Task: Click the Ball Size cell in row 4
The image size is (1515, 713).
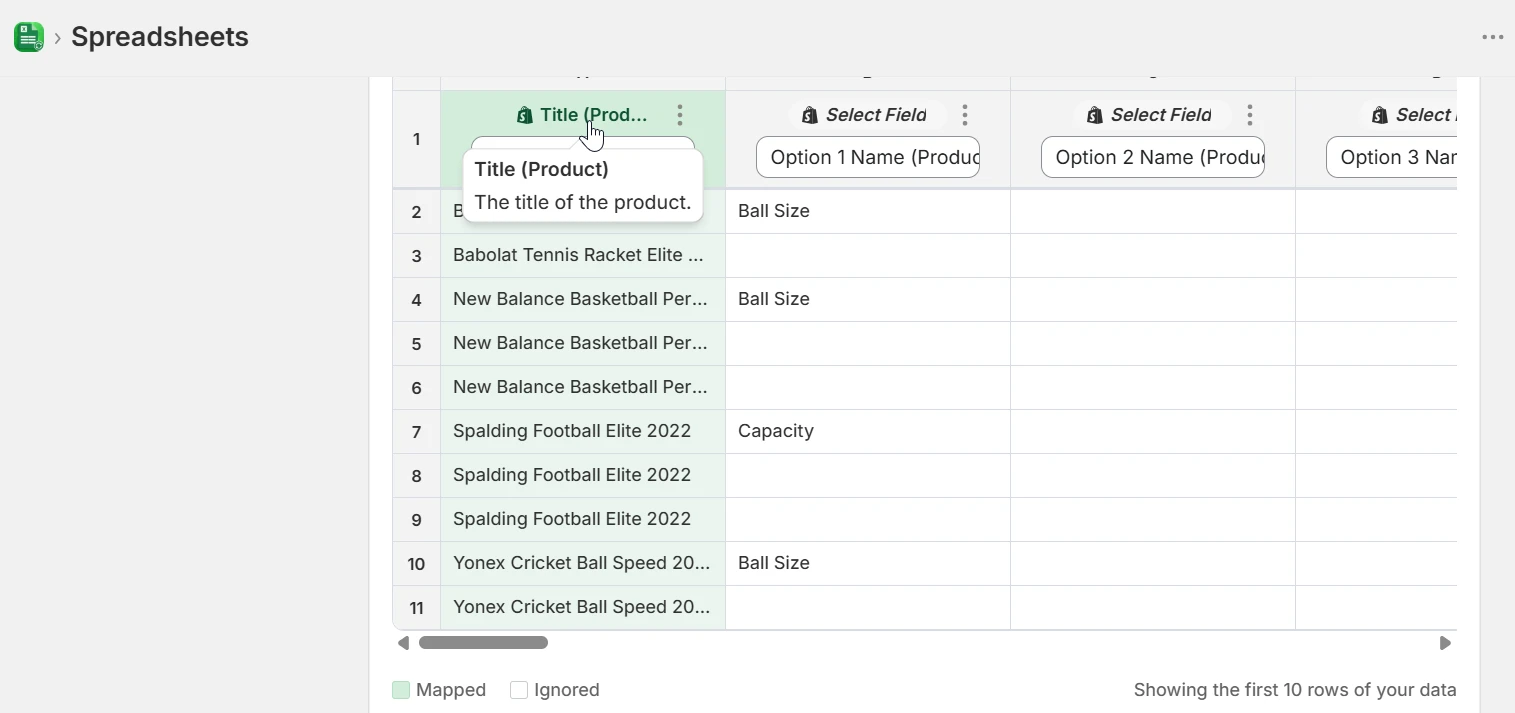Action: [868, 299]
